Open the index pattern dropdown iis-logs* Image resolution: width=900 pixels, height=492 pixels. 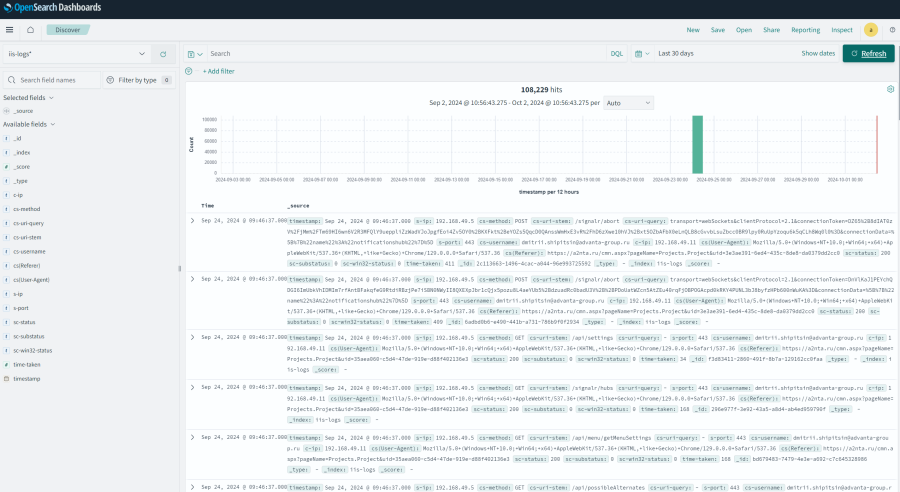[77, 54]
